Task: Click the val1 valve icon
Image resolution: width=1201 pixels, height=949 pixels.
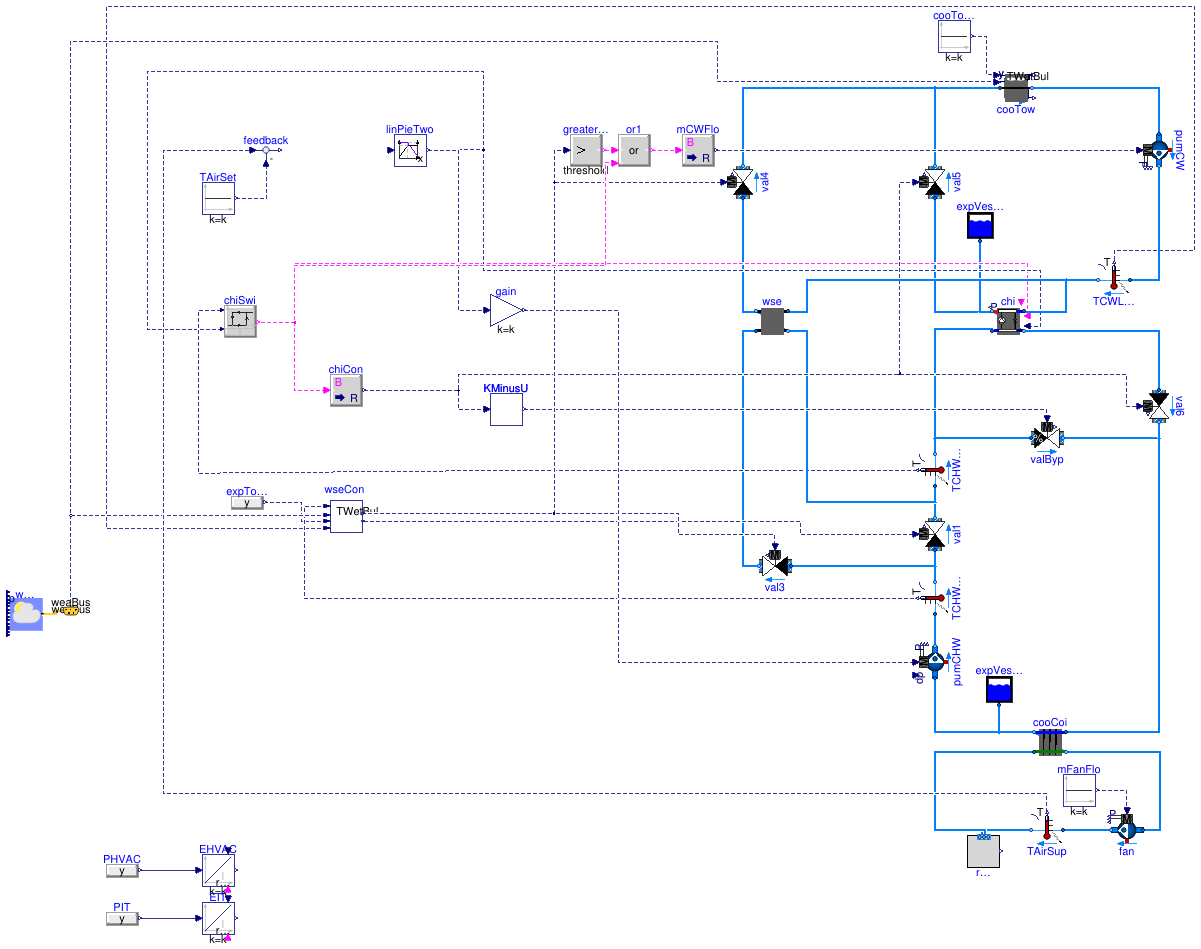Action: click(933, 533)
